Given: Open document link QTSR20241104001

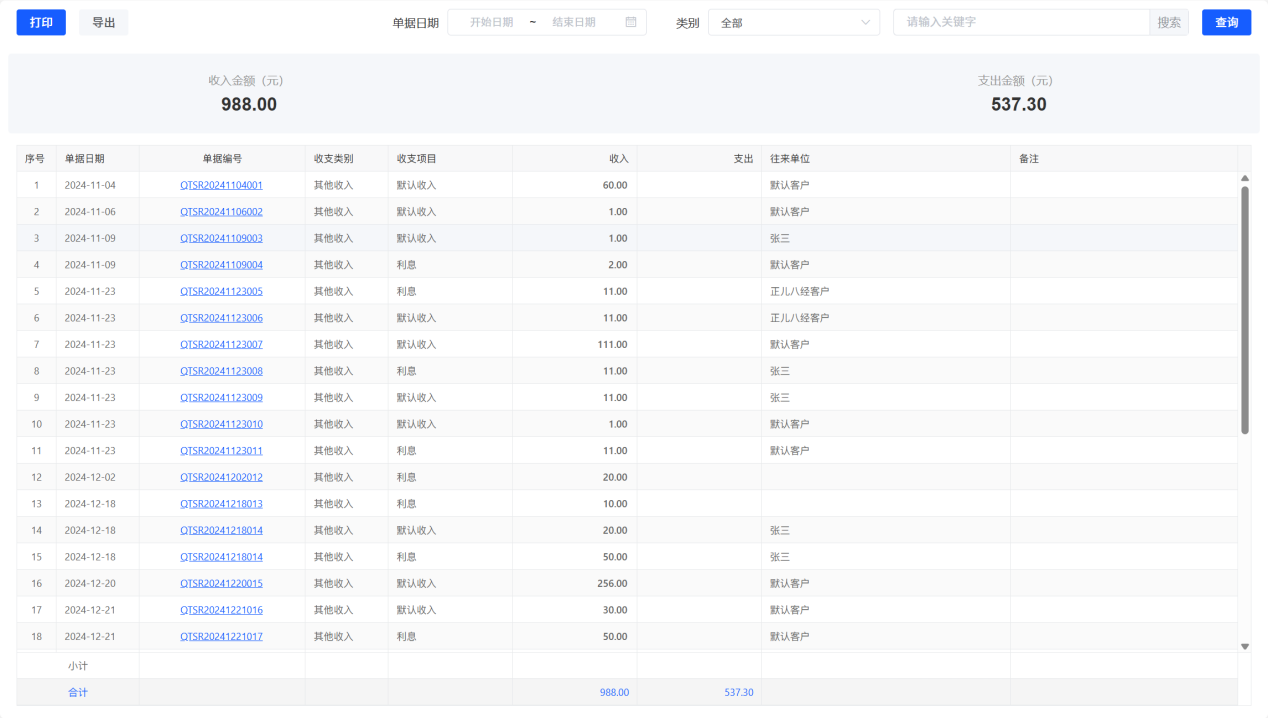Looking at the screenshot, I should (221, 185).
